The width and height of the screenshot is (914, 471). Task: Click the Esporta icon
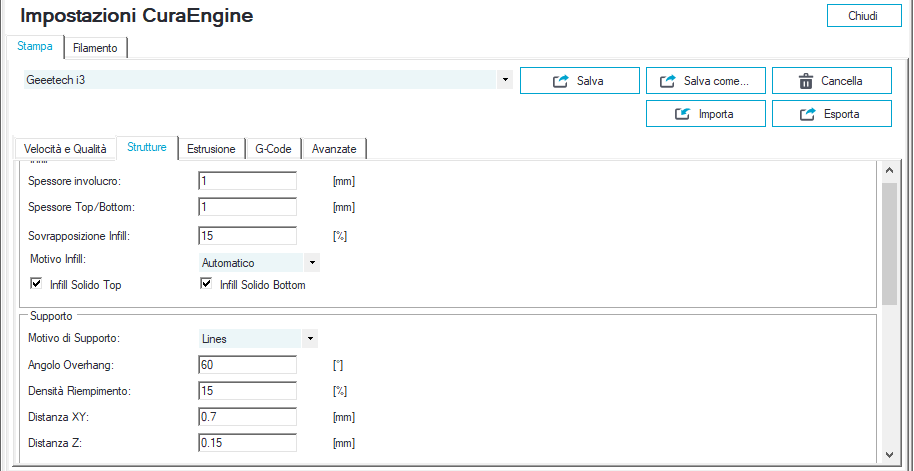click(808, 114)
